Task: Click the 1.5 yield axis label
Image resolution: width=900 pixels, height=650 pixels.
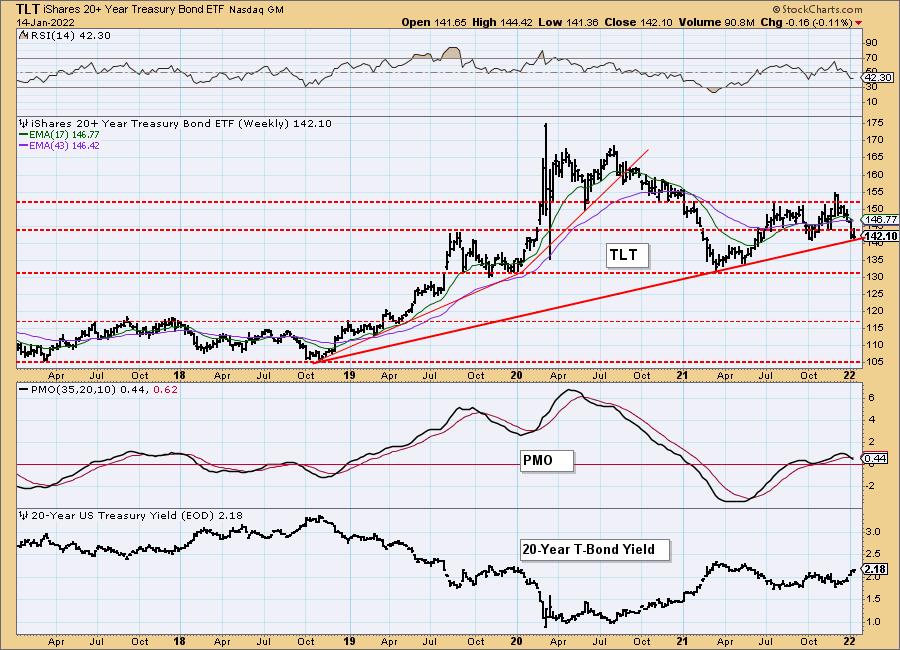Action: point(872,599)
